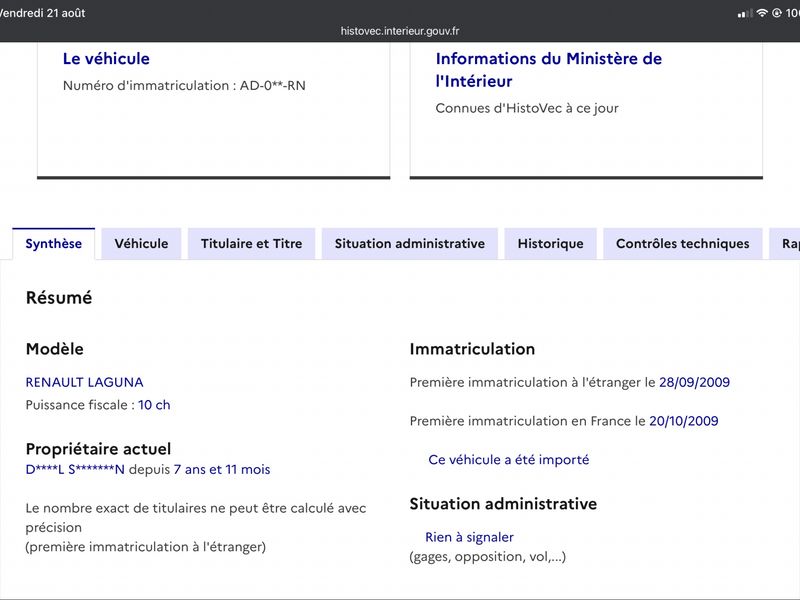Select the Situation administrative tab
800x600 pixels.
(410, 244)
